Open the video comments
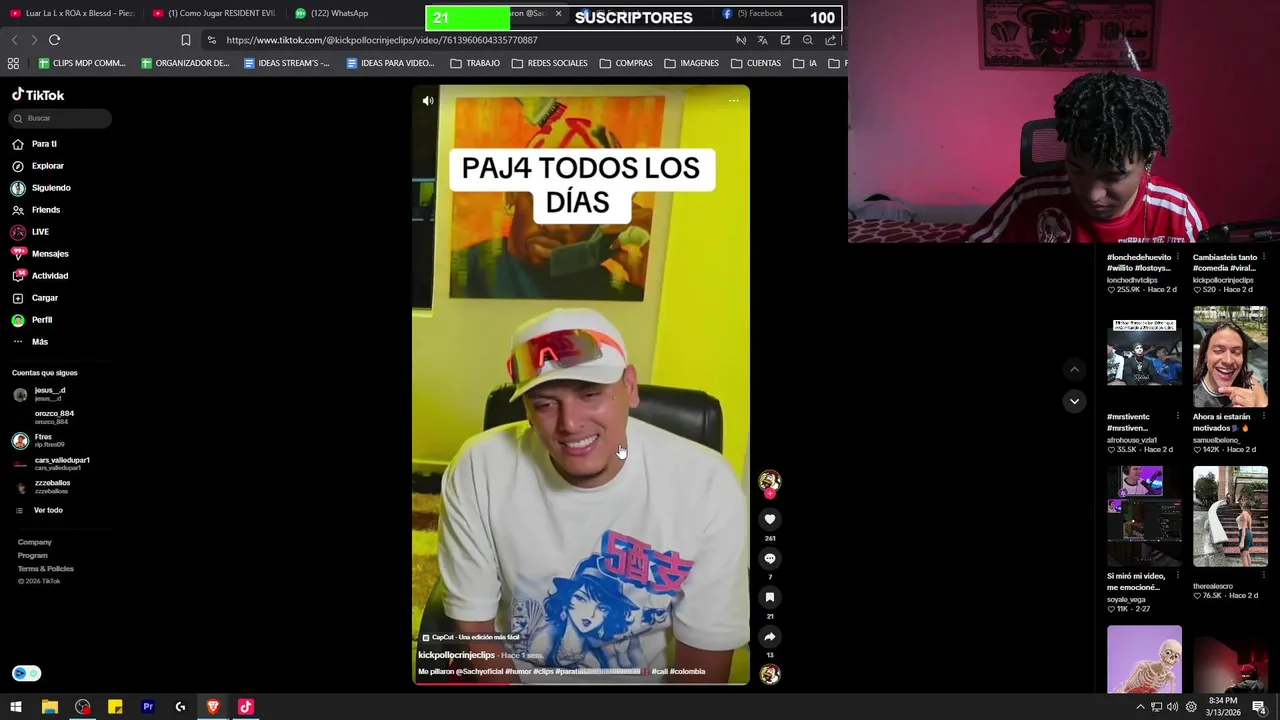The image size is (1280, 720). [x=770, y=558]
